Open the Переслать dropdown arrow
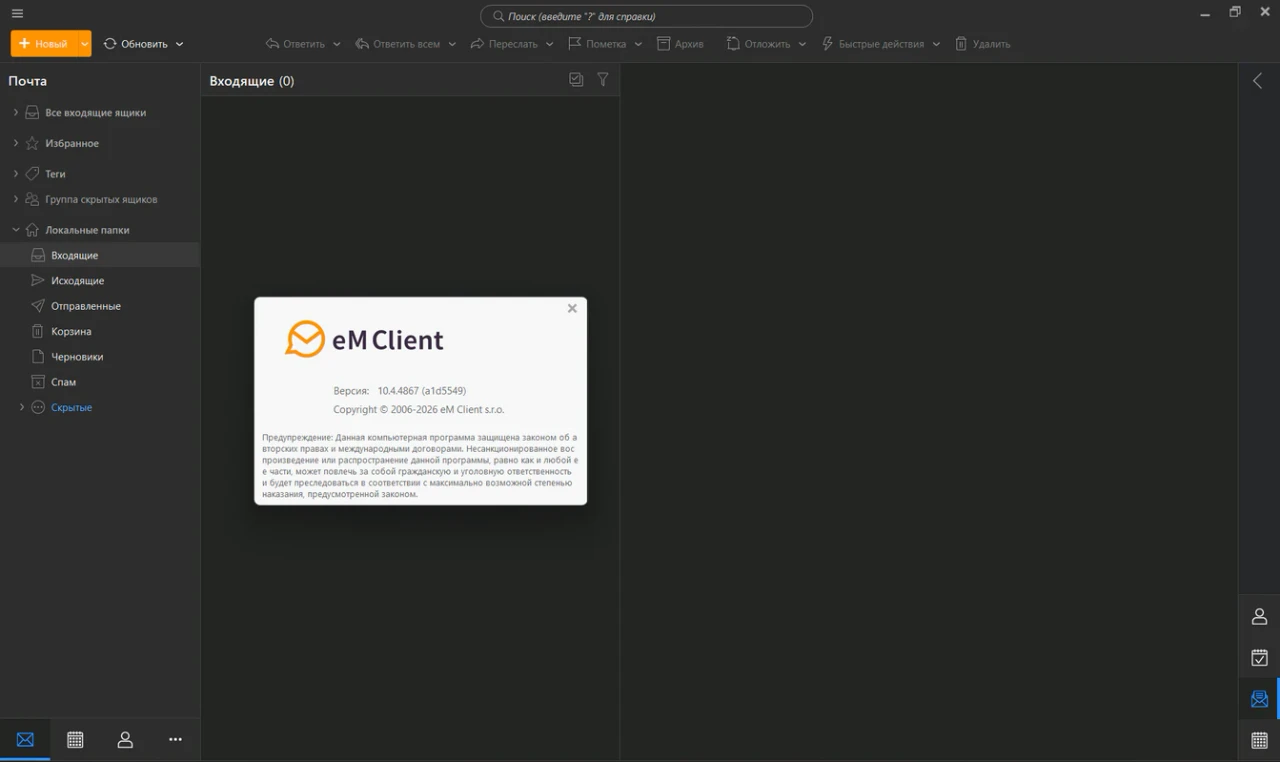This screenshot has width=1280, height=762. point(549,44)
